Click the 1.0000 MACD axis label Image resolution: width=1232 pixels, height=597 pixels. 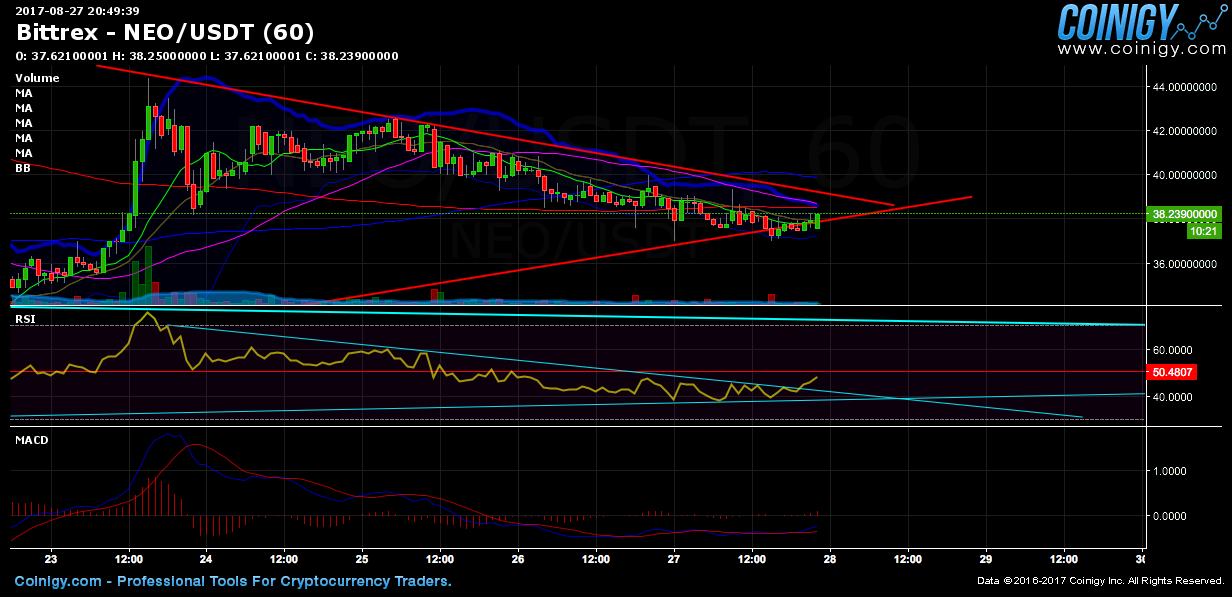(1170, 470)
